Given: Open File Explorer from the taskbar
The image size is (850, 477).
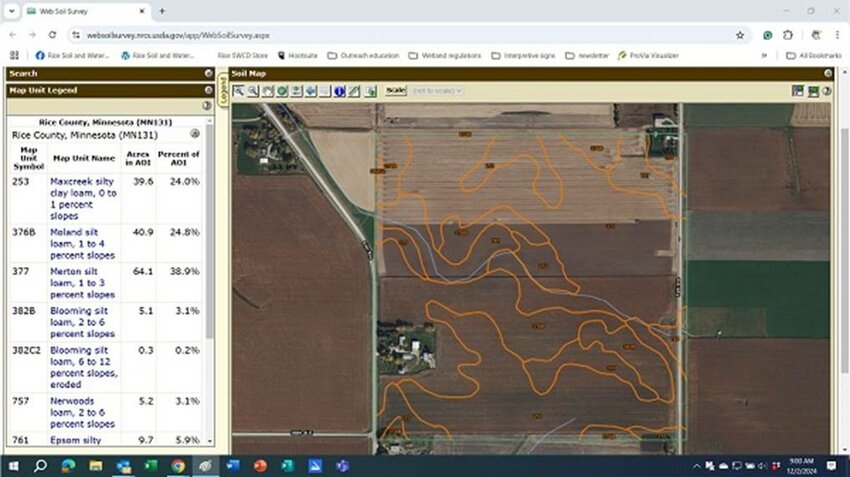Looking at the screenshot, I should 96,466.
